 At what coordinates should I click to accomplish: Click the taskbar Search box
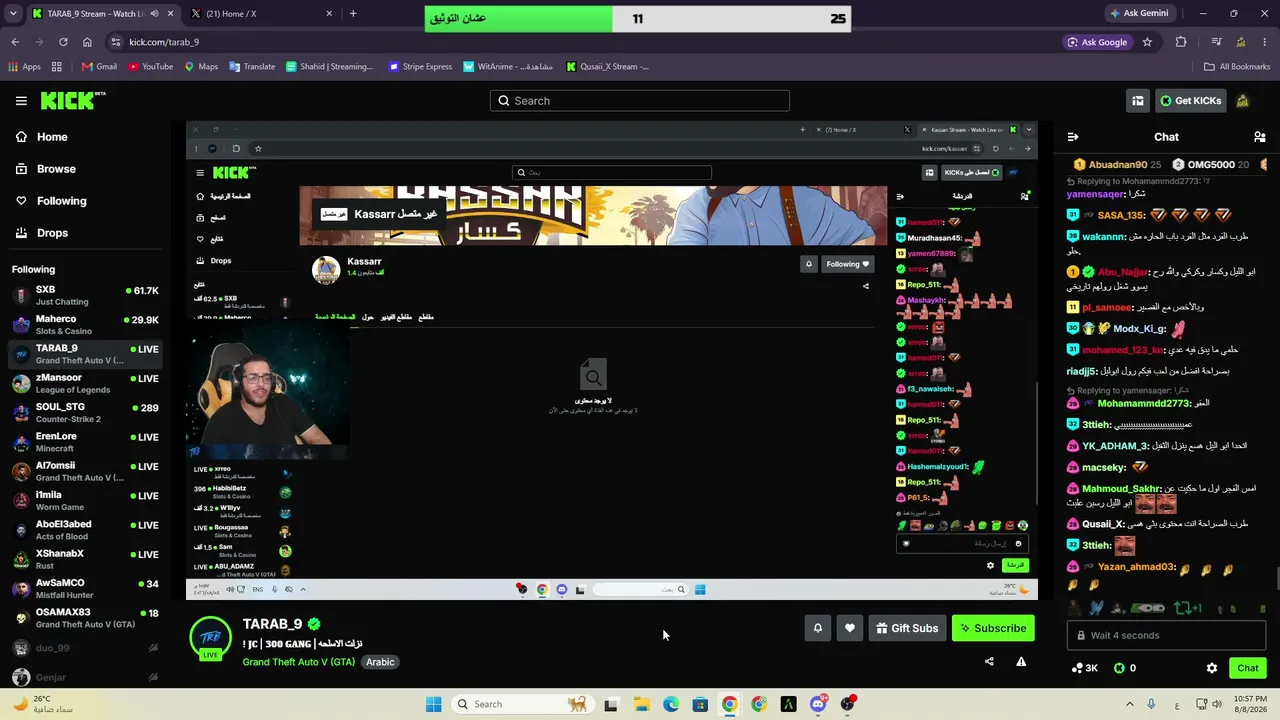point(521,704)
